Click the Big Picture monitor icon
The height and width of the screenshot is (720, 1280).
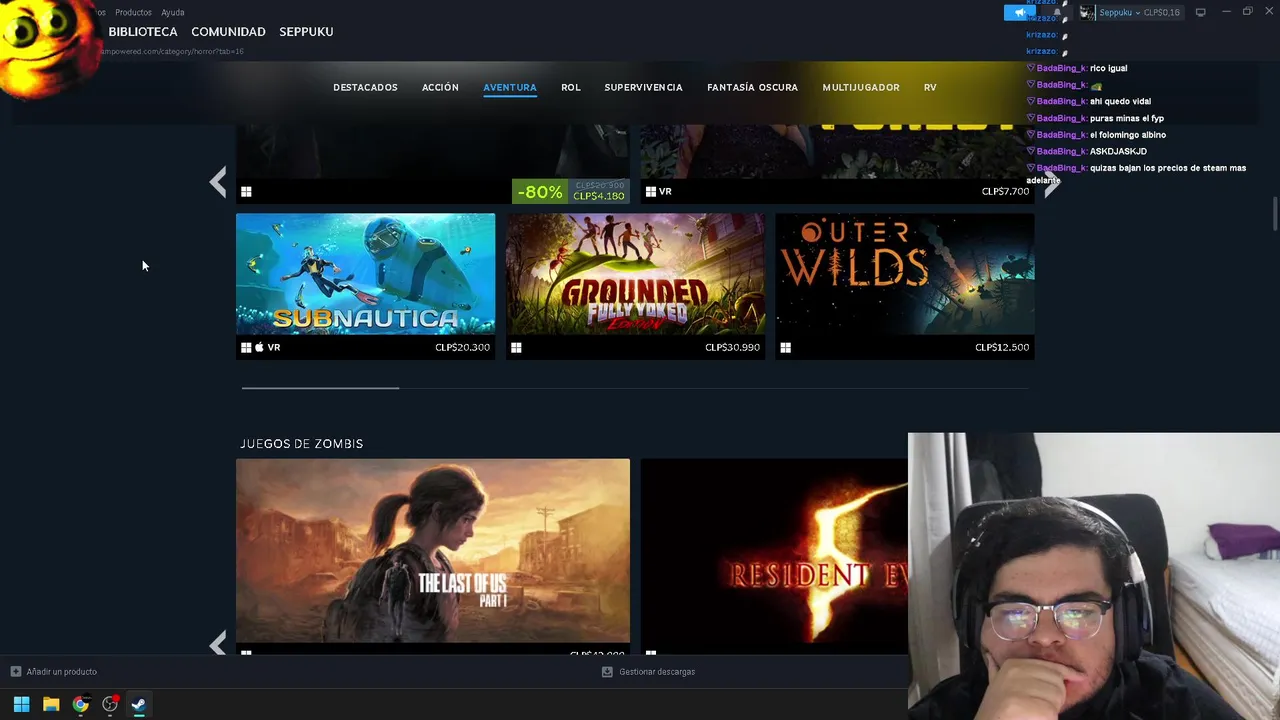click(x=1201, y=12)
